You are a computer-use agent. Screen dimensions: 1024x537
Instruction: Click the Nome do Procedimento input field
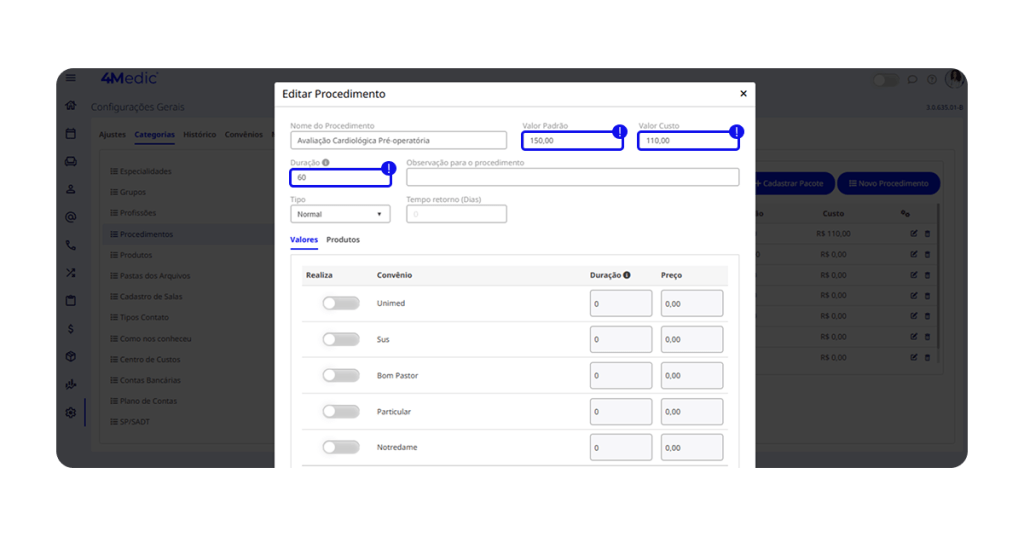398,141
